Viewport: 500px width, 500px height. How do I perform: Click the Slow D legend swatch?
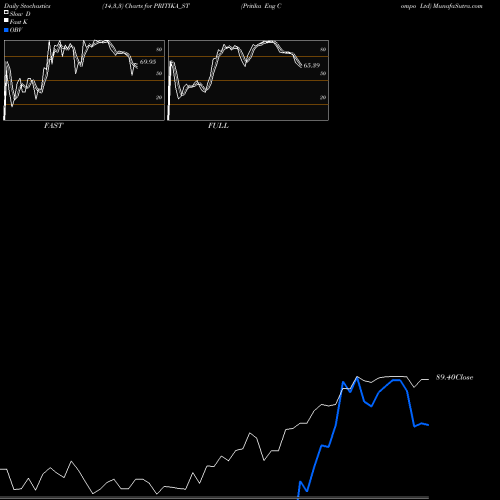point(6,12)
